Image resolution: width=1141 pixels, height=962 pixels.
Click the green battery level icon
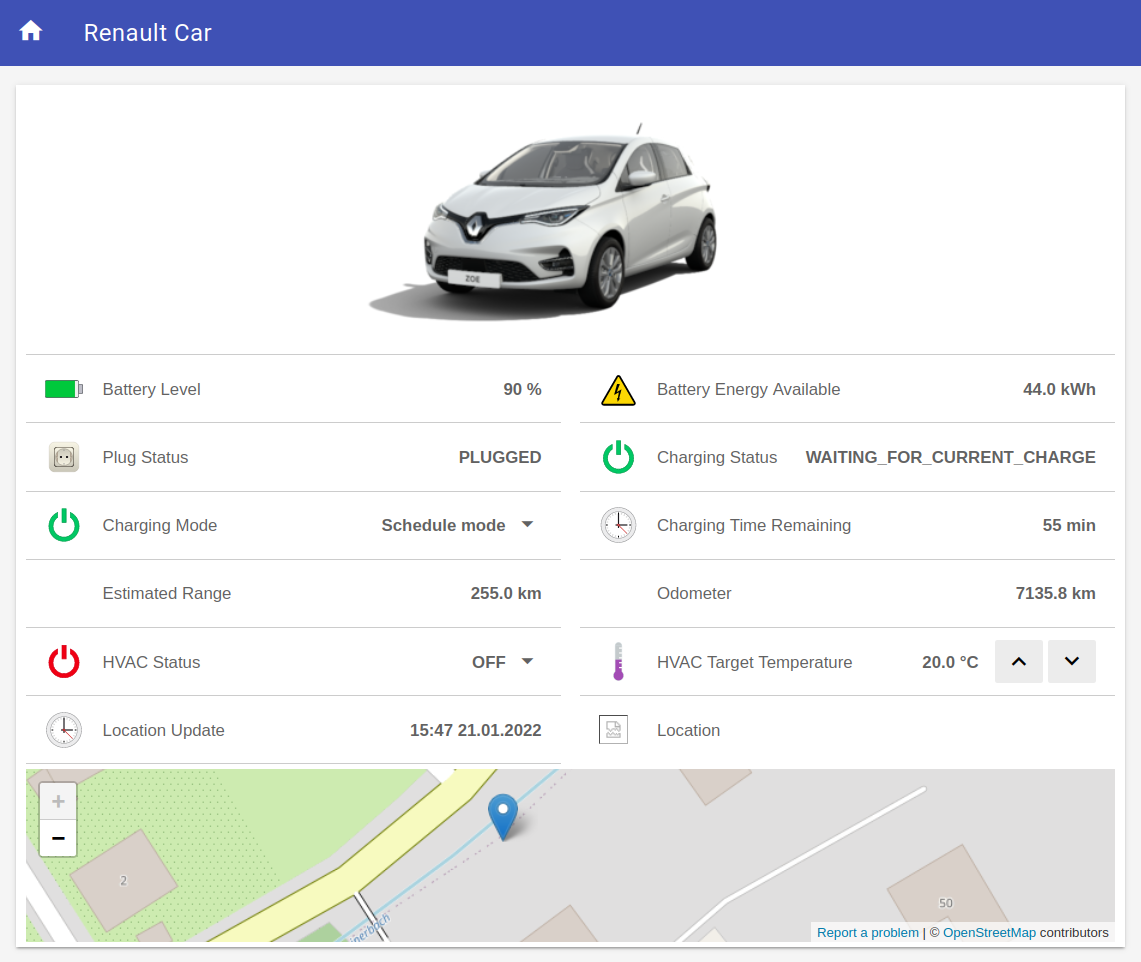click(64, 389)
